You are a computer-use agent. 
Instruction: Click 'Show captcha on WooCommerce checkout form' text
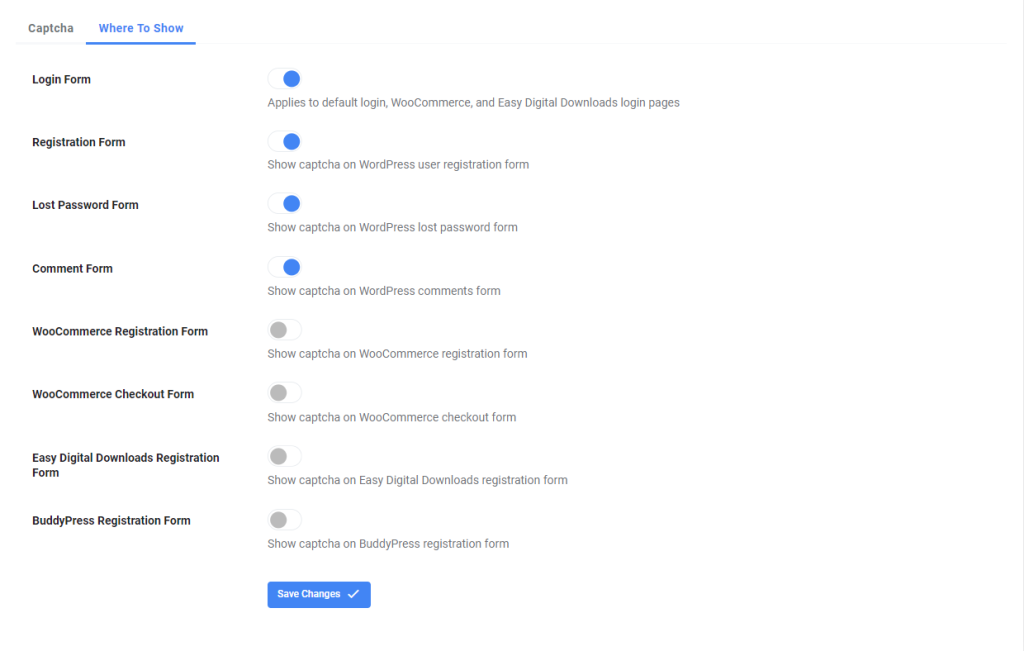[x=392, y=417]
